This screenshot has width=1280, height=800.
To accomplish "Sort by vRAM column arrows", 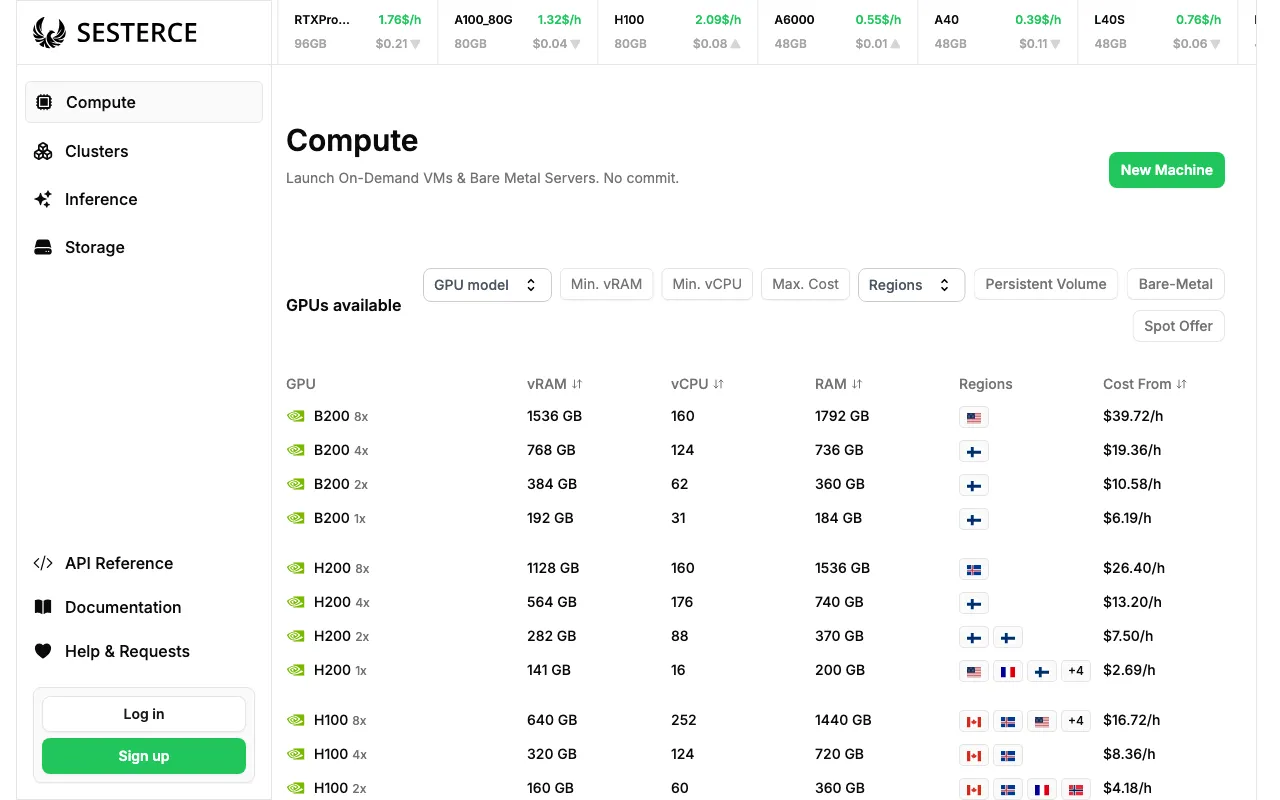I will [577, 384].
